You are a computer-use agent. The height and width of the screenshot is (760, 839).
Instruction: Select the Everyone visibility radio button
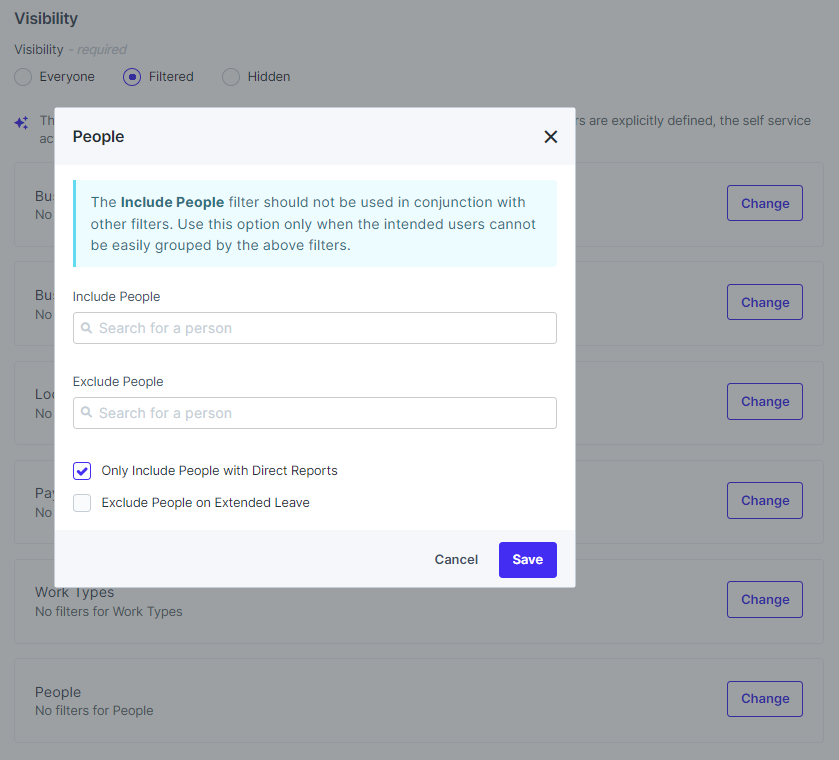23,77
